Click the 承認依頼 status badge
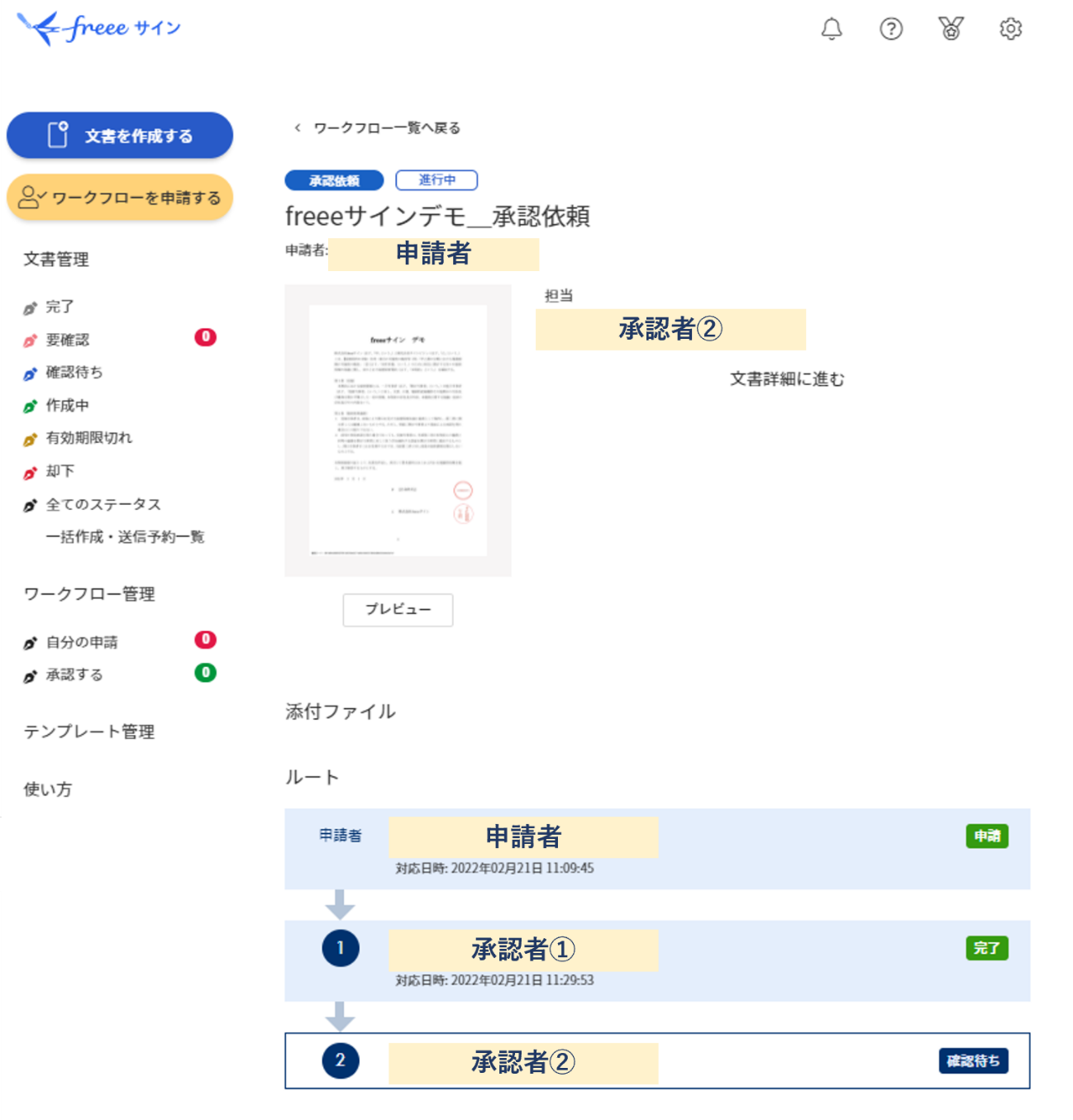The image size is (1073, 1120). point(334,180)
